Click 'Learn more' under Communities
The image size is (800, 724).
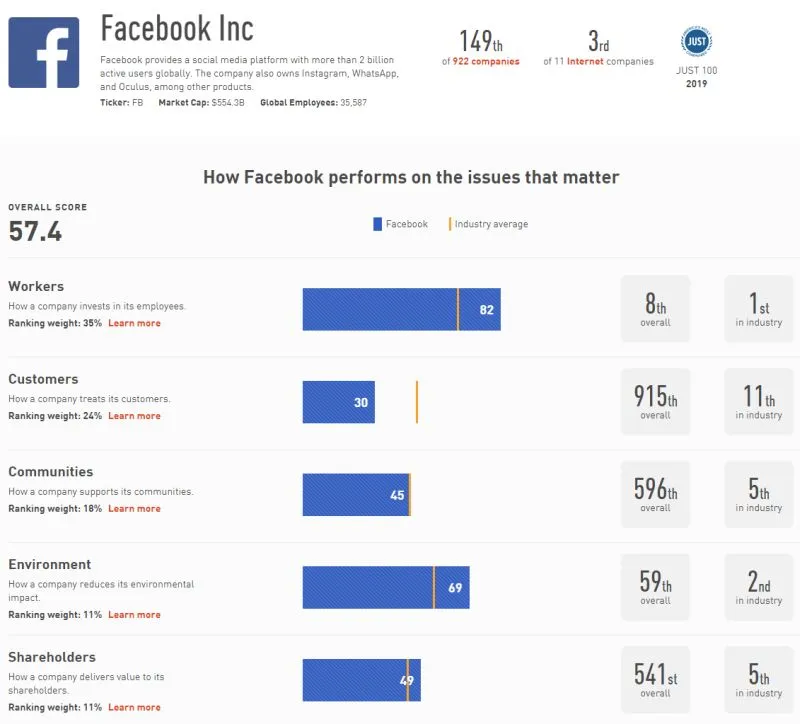(134, 509)
